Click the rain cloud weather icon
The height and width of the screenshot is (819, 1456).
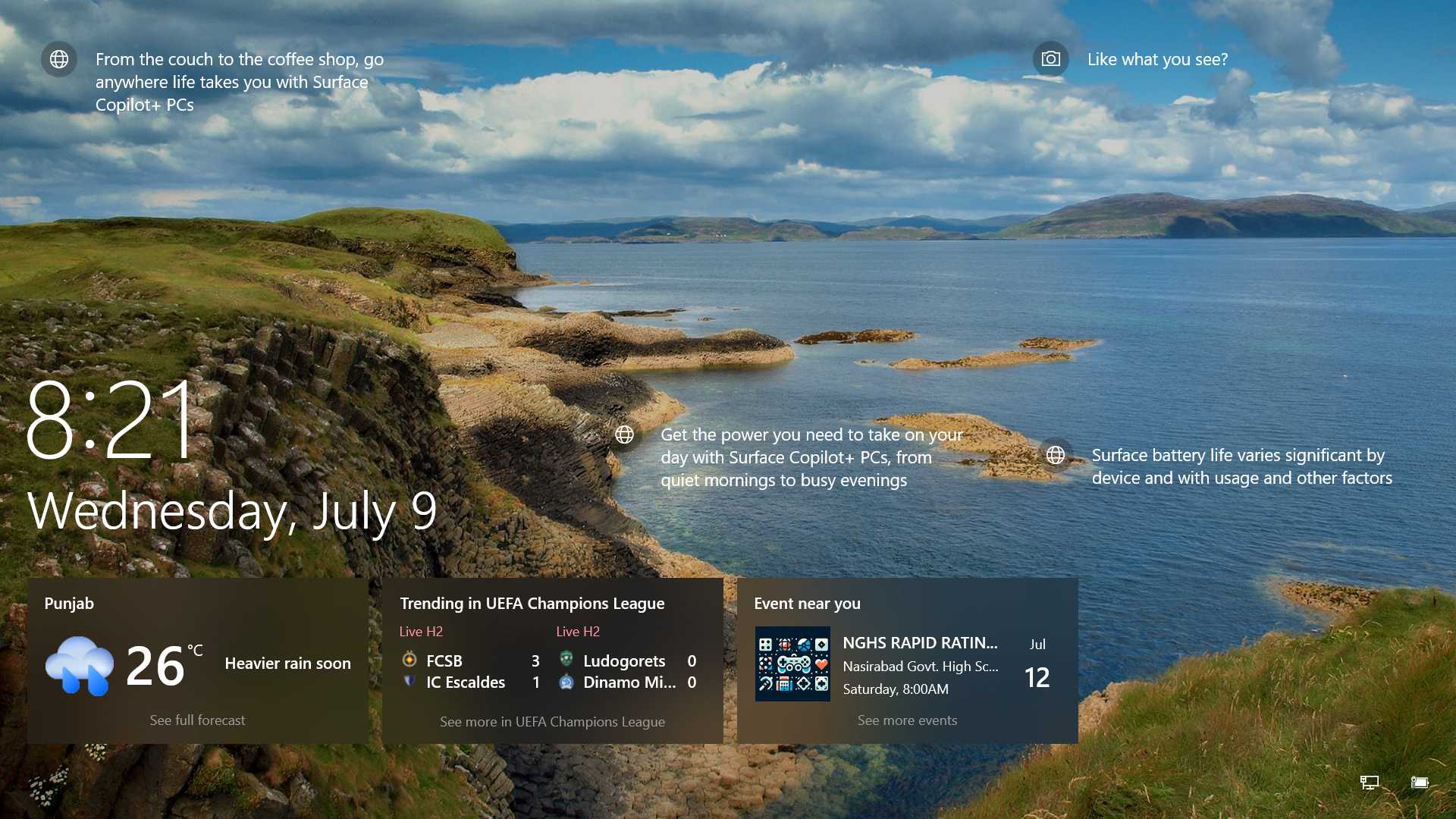click(79, 665)
